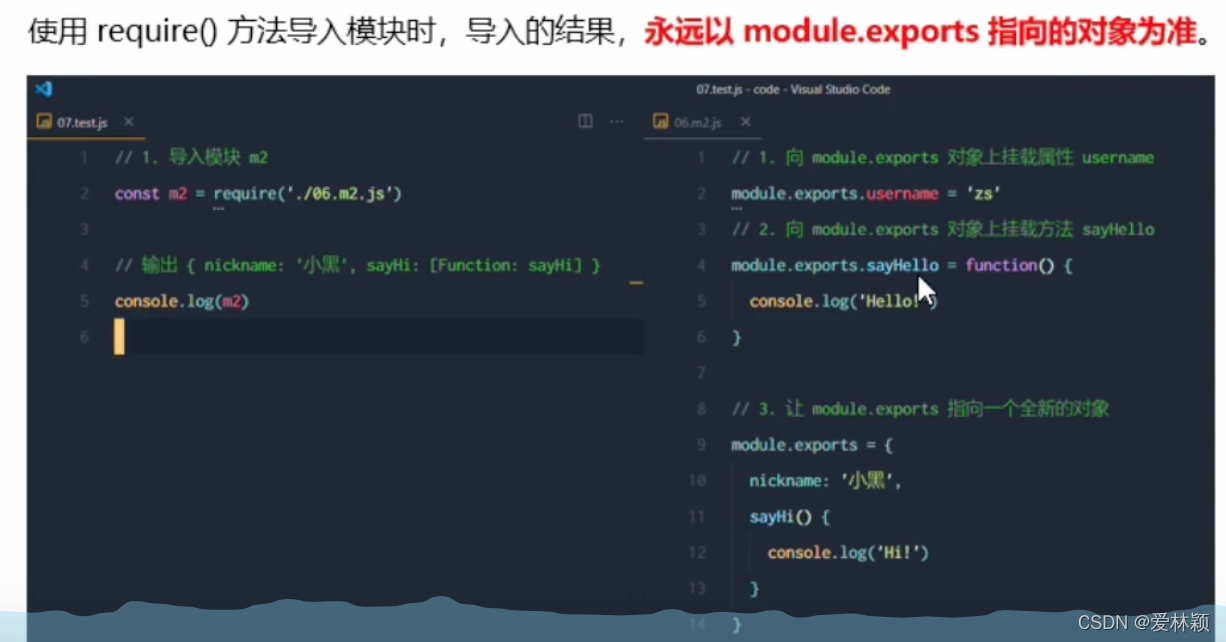Click the Visual Studio Code logo icon
Screen dimensions: 1226x642
[43, 89]
